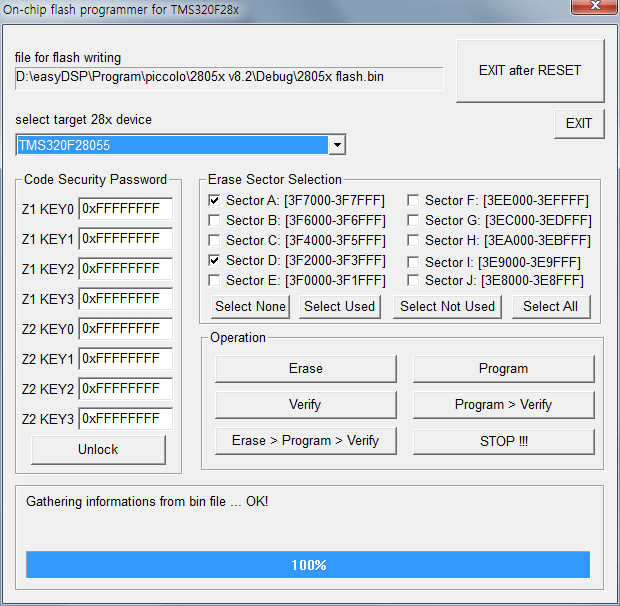
Task: Click the TMS320F28055 device combo box
Action: tap(181, 145)
